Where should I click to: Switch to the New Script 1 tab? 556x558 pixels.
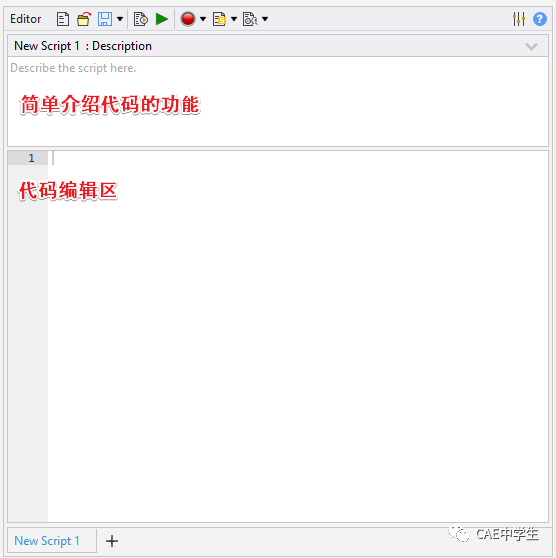point(47,541)
